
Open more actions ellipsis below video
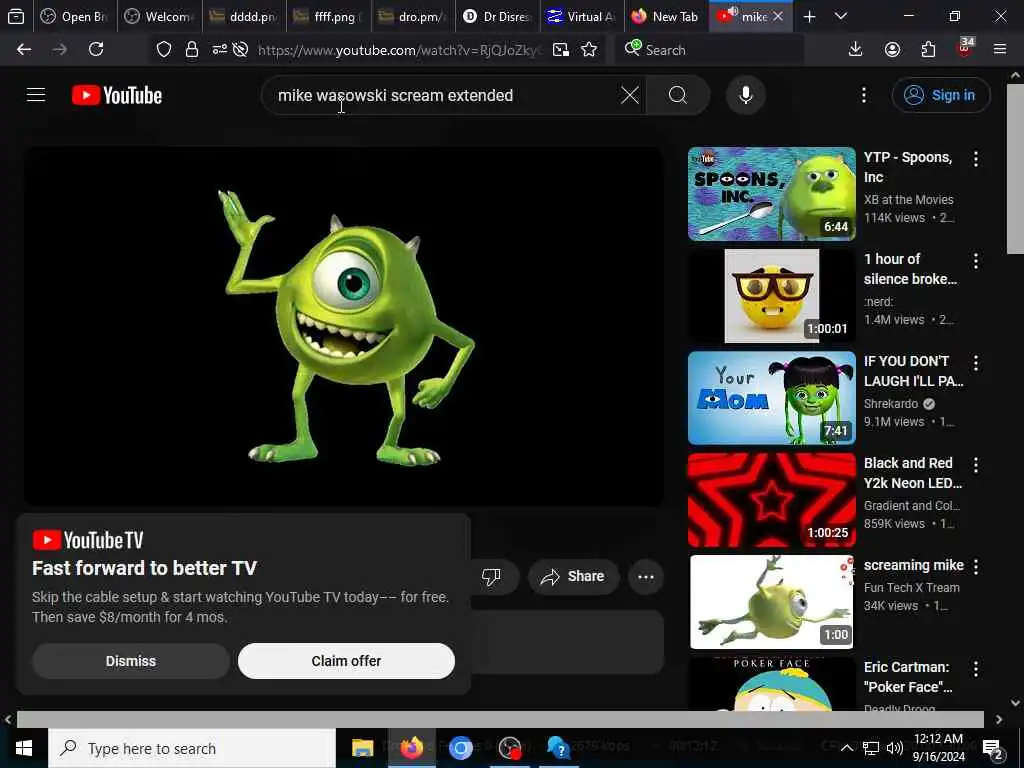tap(646, 577)
